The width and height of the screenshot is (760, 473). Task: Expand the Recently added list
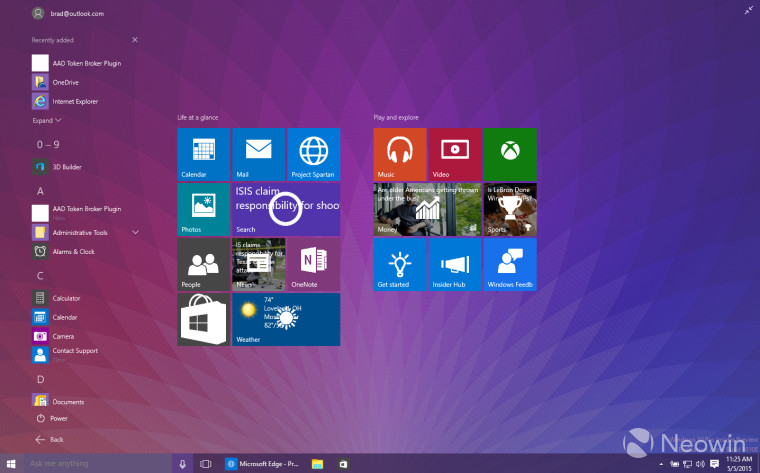(47, 120)
